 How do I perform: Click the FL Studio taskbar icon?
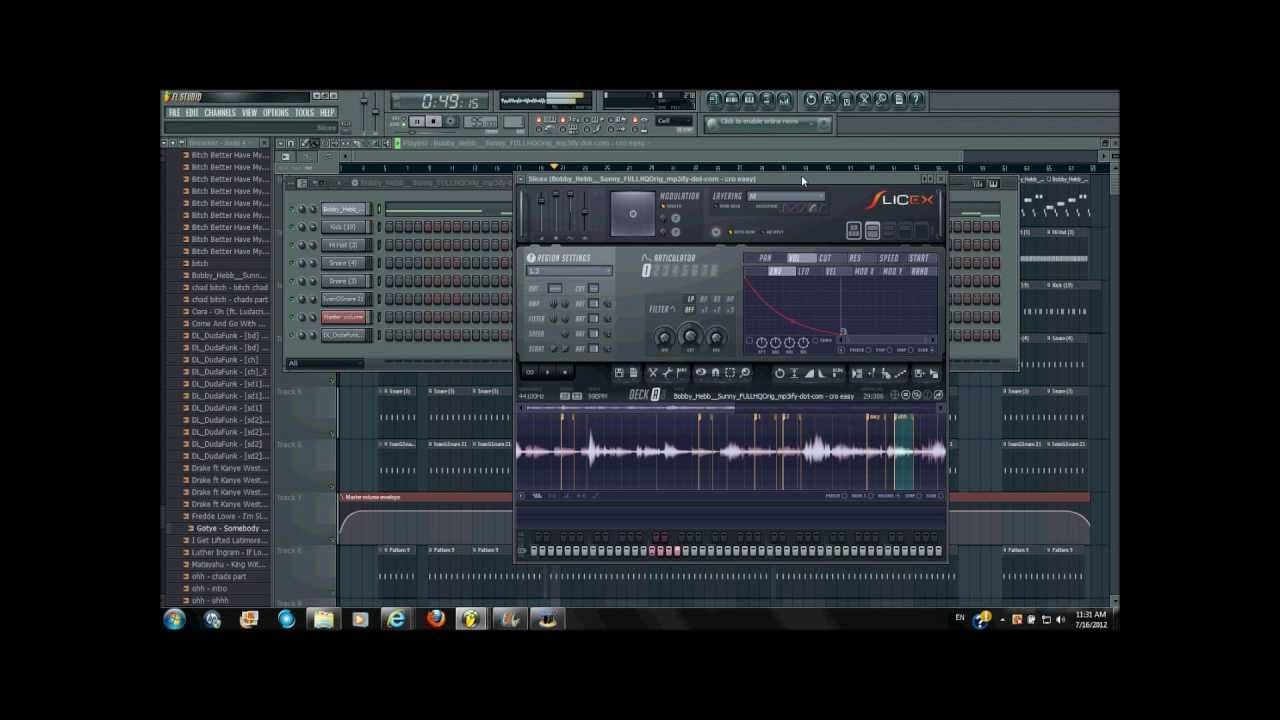[471, 620]
